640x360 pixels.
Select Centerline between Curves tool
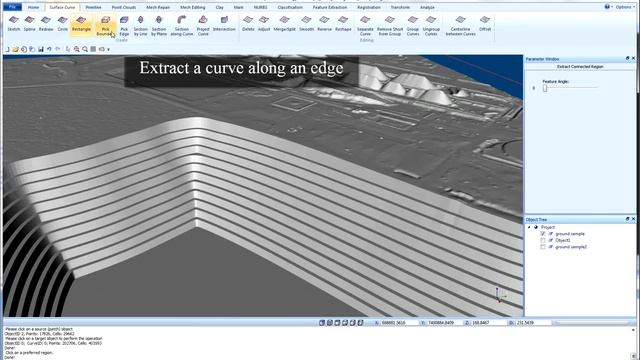[x=460, y=26]
